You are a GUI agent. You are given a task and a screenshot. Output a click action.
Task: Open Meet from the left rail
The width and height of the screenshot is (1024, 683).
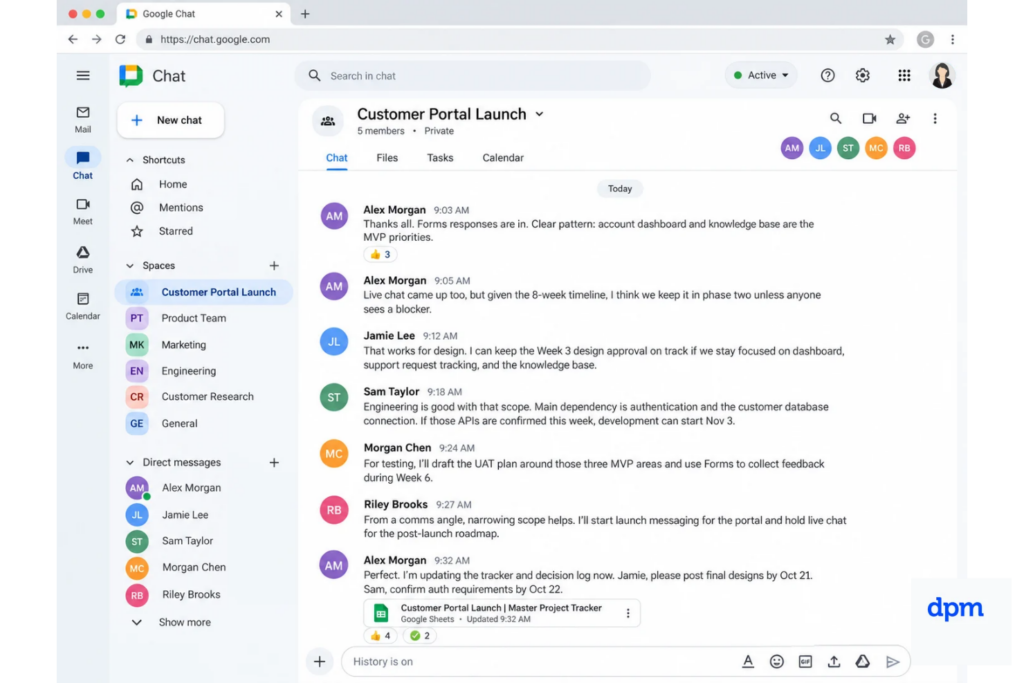tap(83, 212)
